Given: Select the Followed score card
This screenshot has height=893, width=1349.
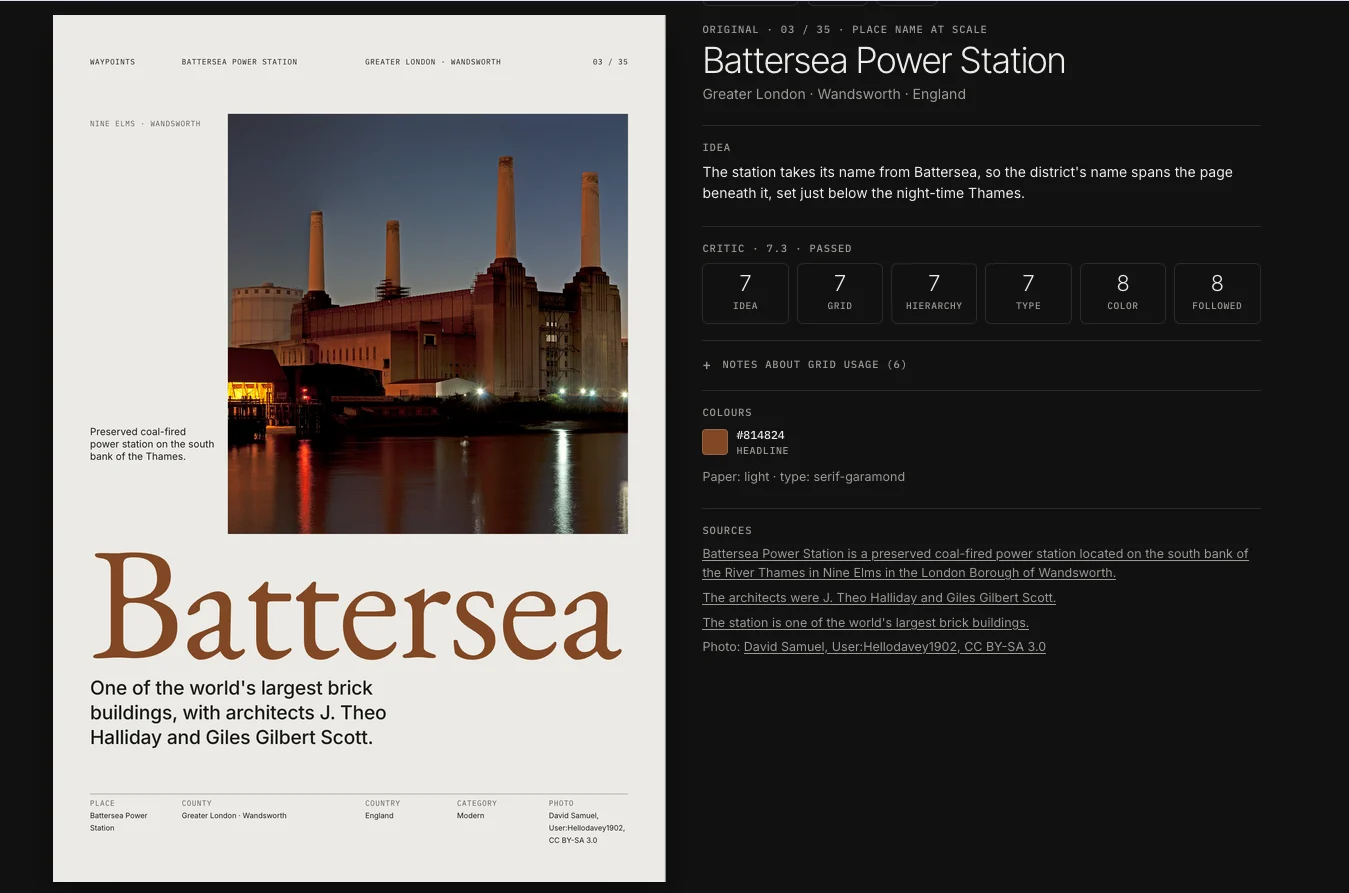Looking at the screenshot, I should coord(1217,293).
